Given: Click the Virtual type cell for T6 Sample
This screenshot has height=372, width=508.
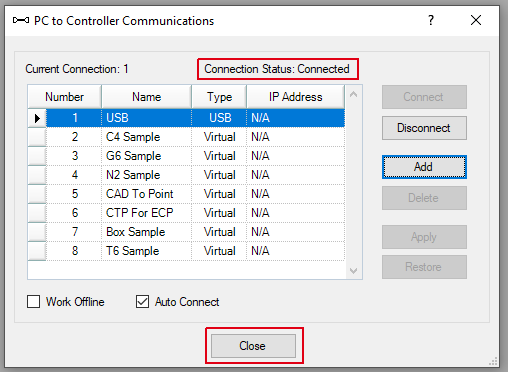Looking at the screenshot, I should click(x=219, y=251).
